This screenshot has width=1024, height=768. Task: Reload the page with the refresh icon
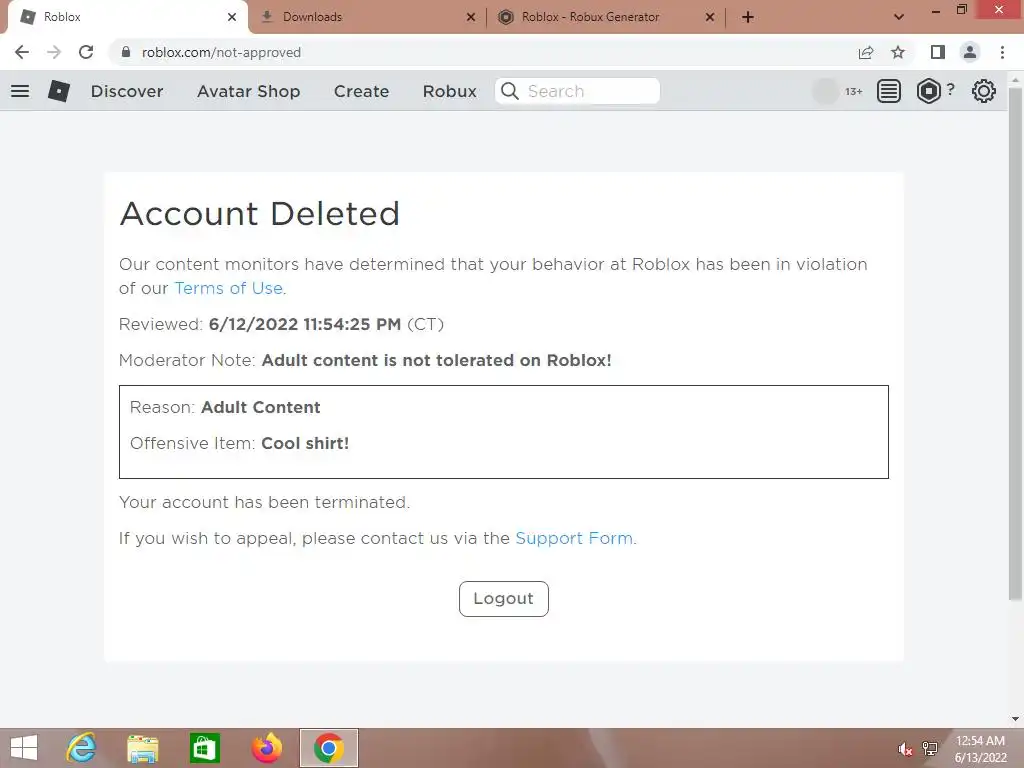pyautogui.click(x=86, y=52)
